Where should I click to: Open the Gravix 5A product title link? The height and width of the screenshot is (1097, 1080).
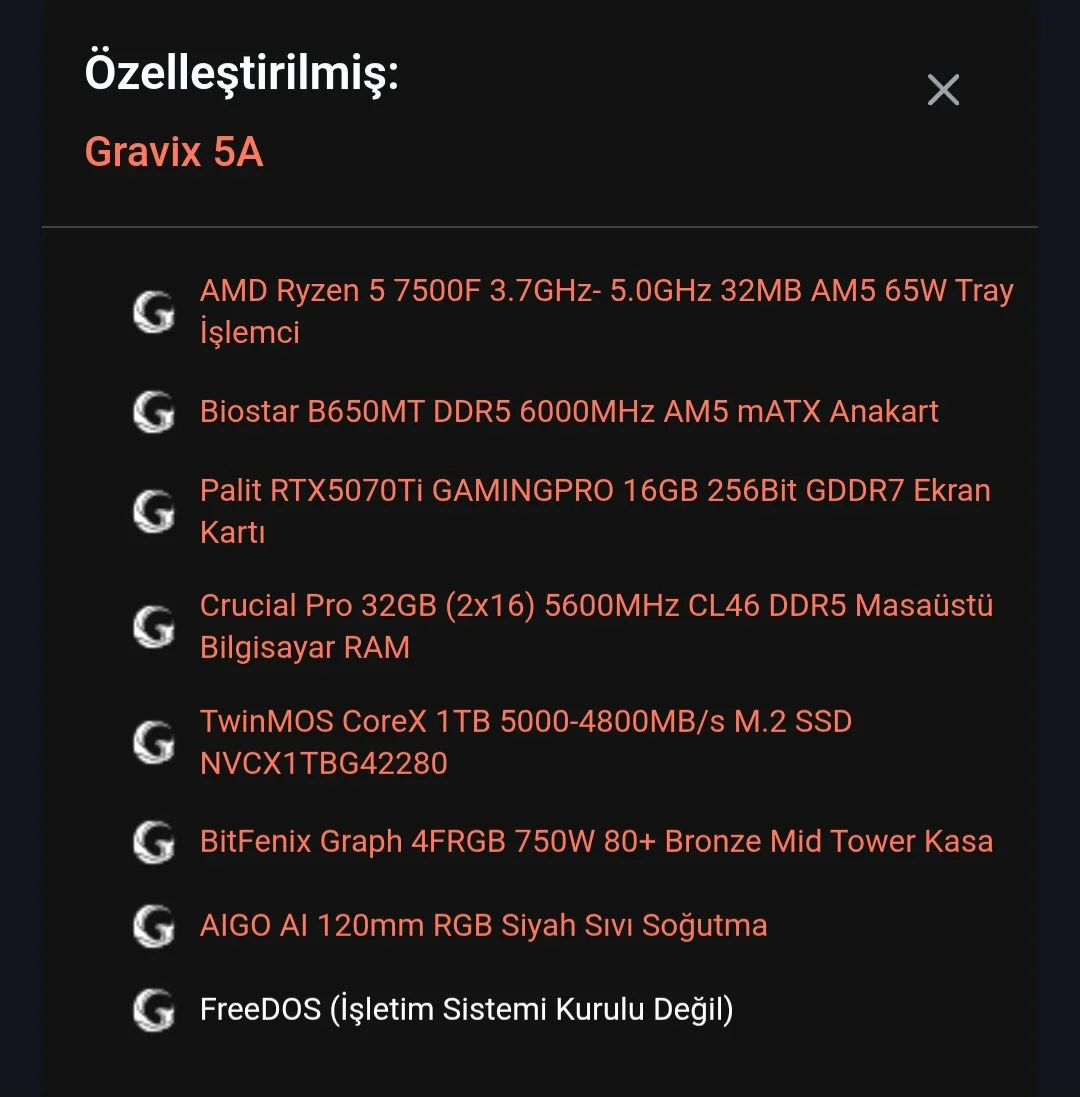pyautogui.click(x=174, y=152)
